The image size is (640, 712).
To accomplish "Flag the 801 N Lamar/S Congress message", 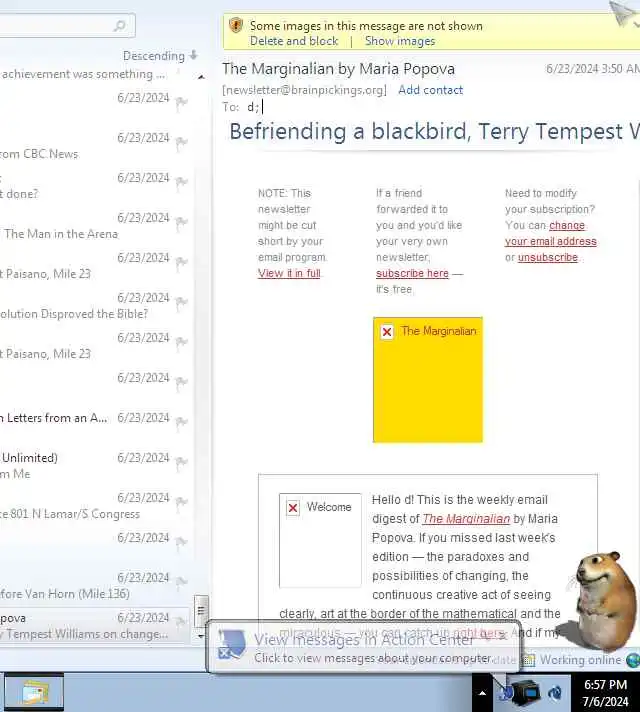I will pyautogui.click(x=181, y=503).
